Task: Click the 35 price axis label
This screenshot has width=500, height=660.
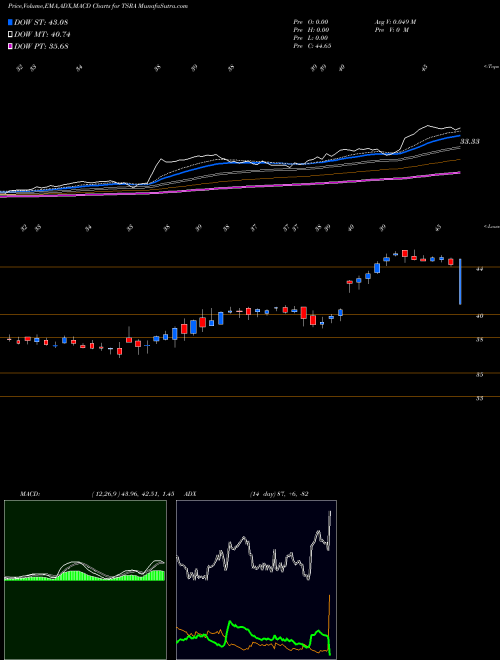Action: pos(479,375)
